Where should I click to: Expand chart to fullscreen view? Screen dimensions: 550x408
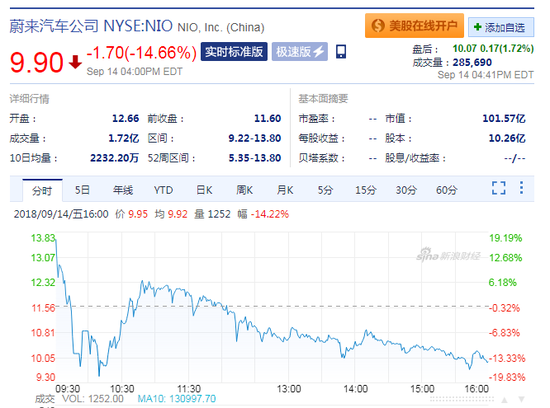pos(498,188)
